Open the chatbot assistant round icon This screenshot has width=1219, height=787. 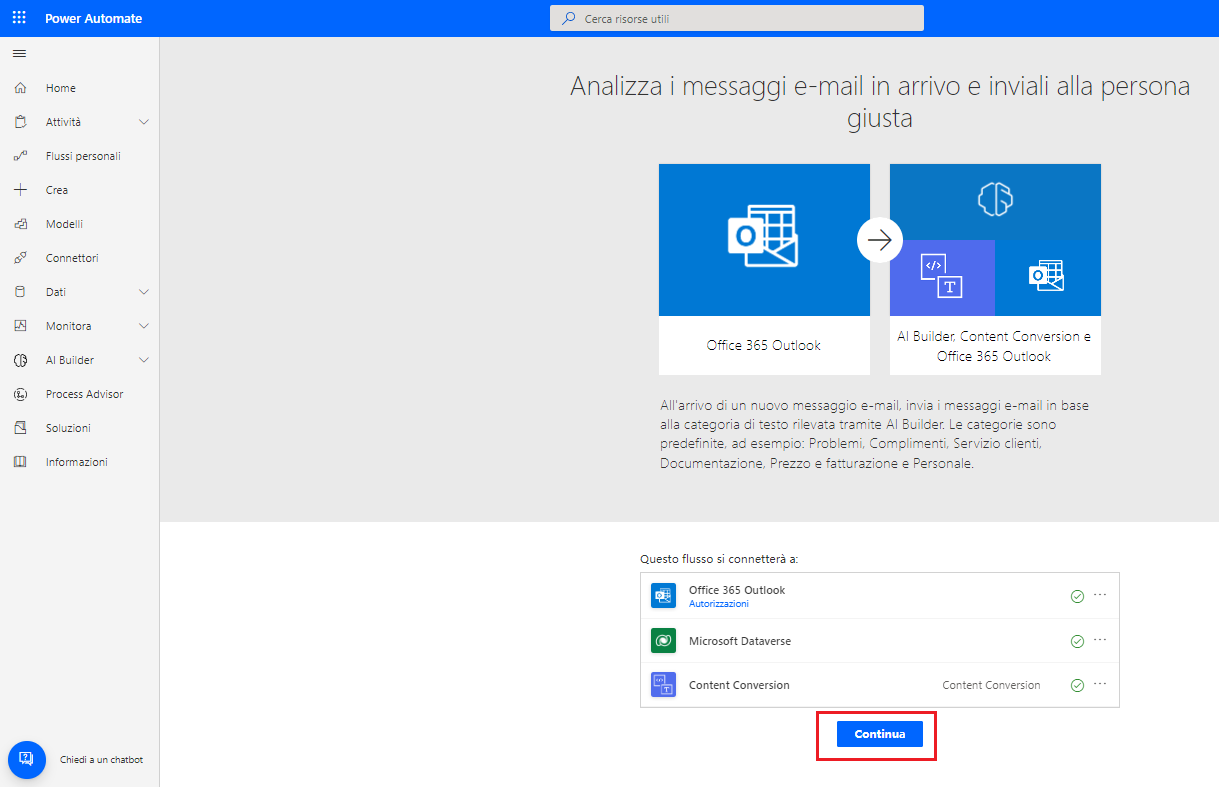tap(27, 760)
